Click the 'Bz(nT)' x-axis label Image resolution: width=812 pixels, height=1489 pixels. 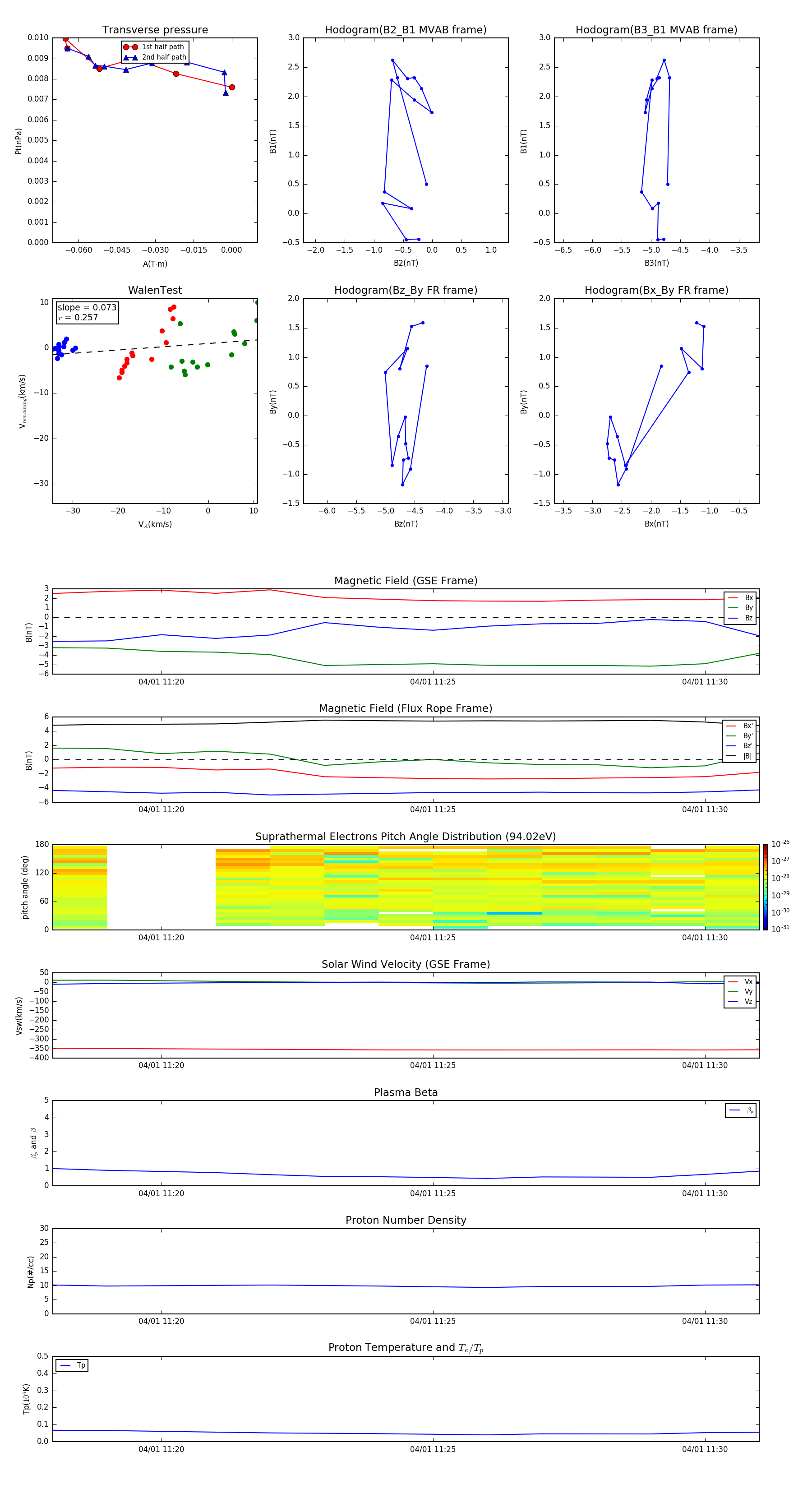pos(406,524)
